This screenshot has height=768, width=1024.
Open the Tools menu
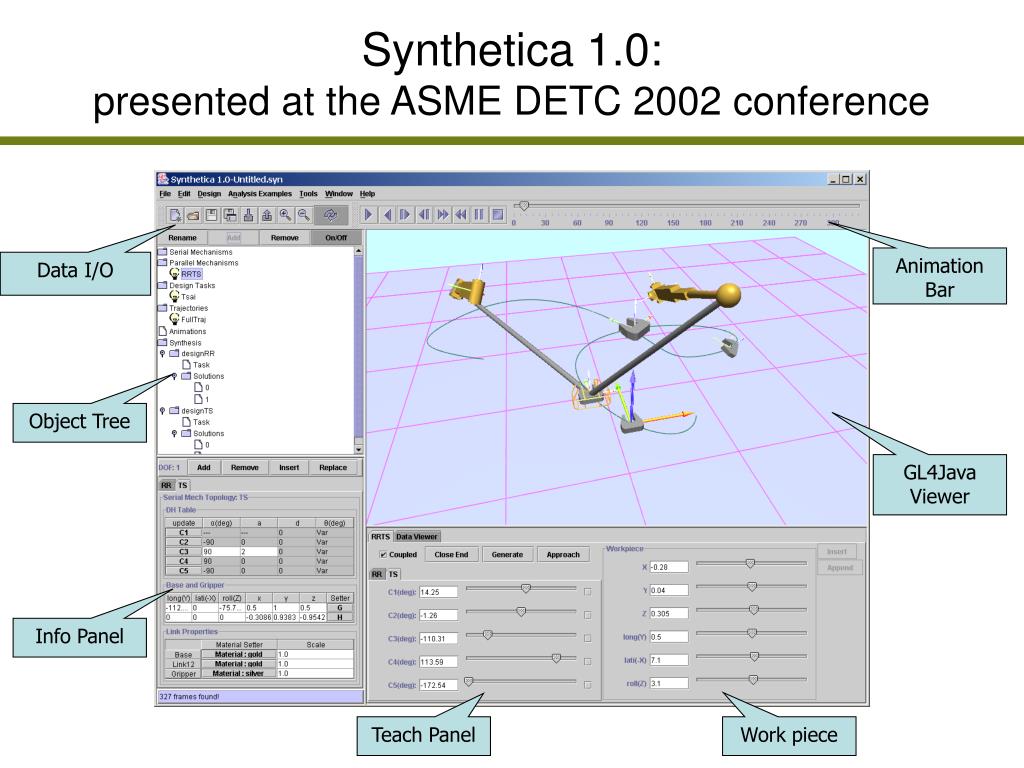click(x=308, y=193)
